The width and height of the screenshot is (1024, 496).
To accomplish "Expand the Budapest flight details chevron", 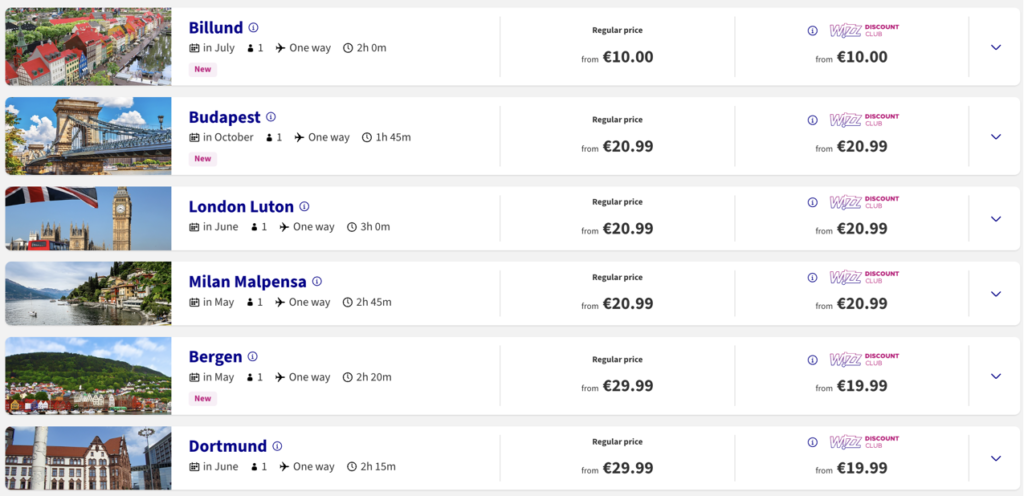I will coord(995,137).
